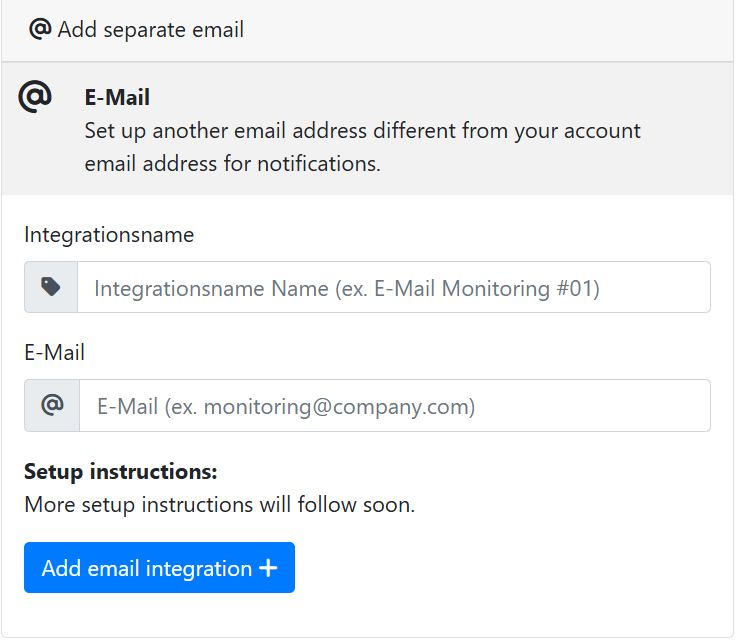Click the bold "E-Mail" heading in the gray banner
Screen dimensions: 737x642
[x=117, y=98]
